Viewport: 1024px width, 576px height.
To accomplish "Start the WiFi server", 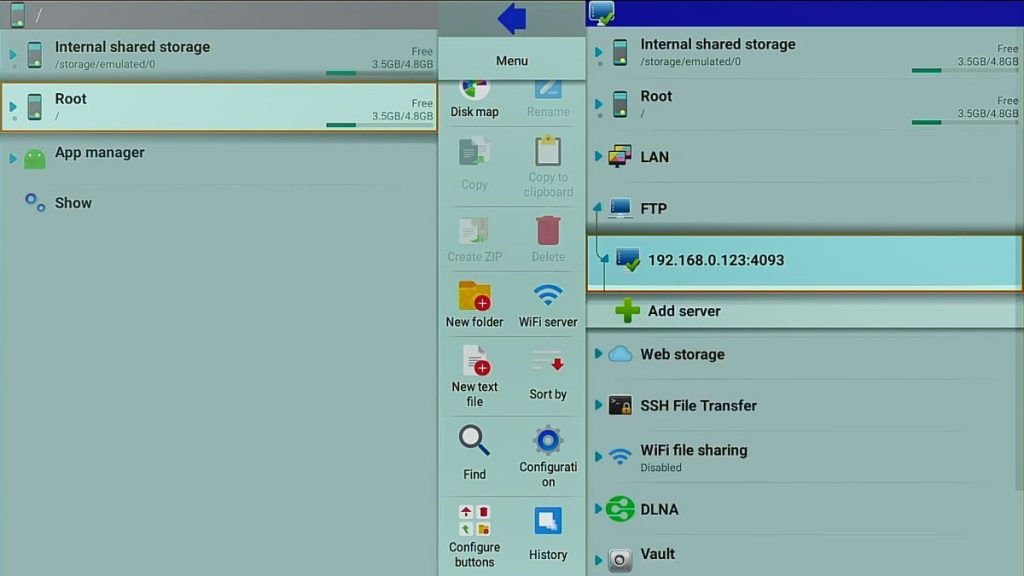I will [x=548, y=304].
